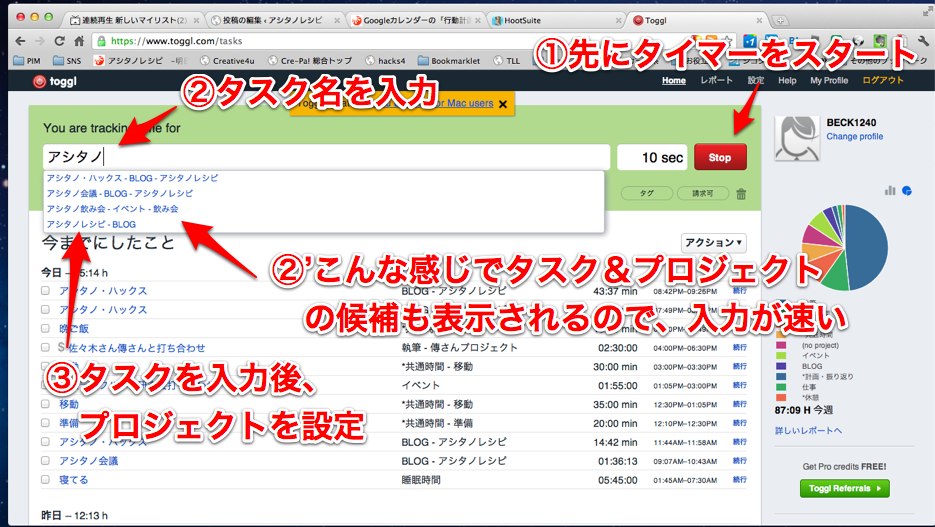Viewport: 935px width, 527px height.
Task: Switch the summary to pie chart view
Action: pos(908,190)
